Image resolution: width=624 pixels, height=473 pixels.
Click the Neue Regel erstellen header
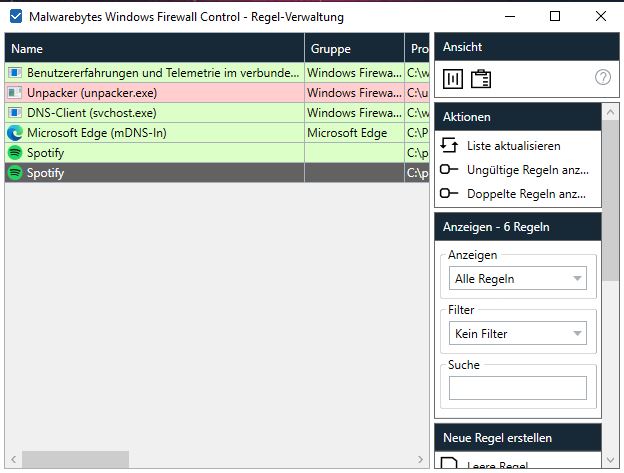point(518,438)
